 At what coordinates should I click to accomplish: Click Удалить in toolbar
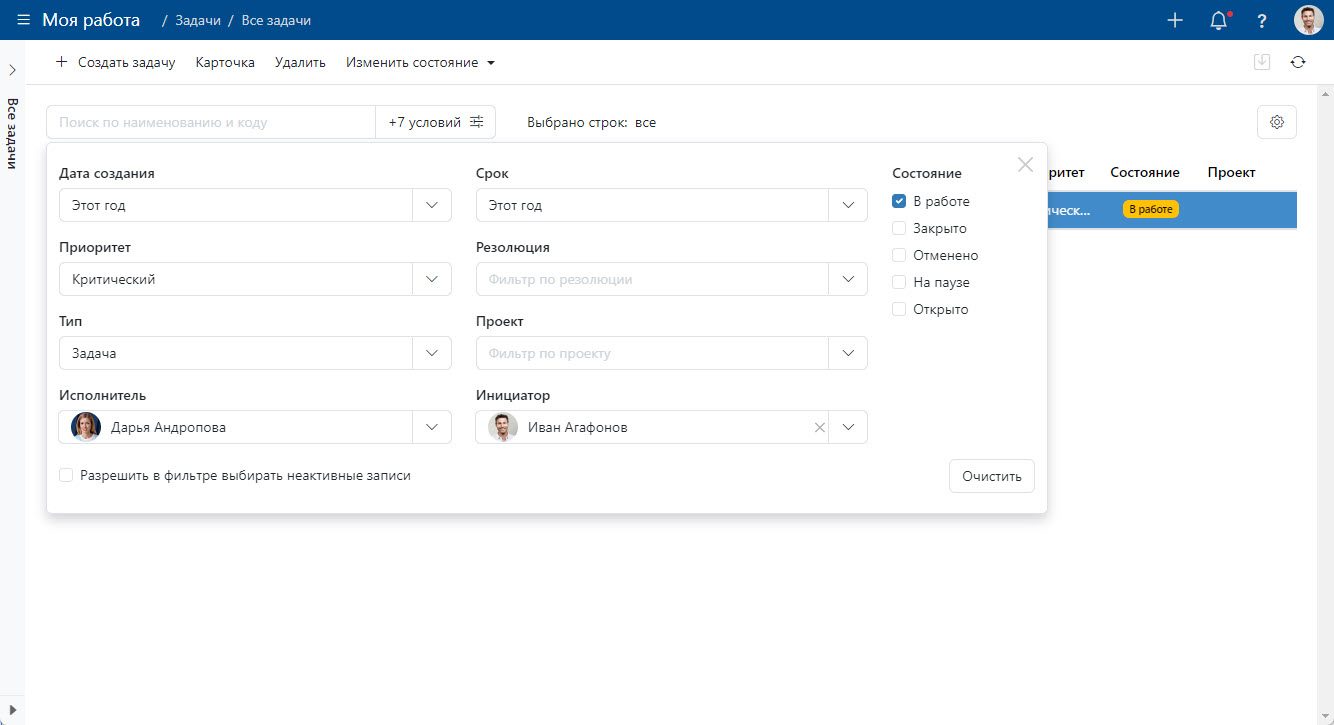click(x=300, y=62)
